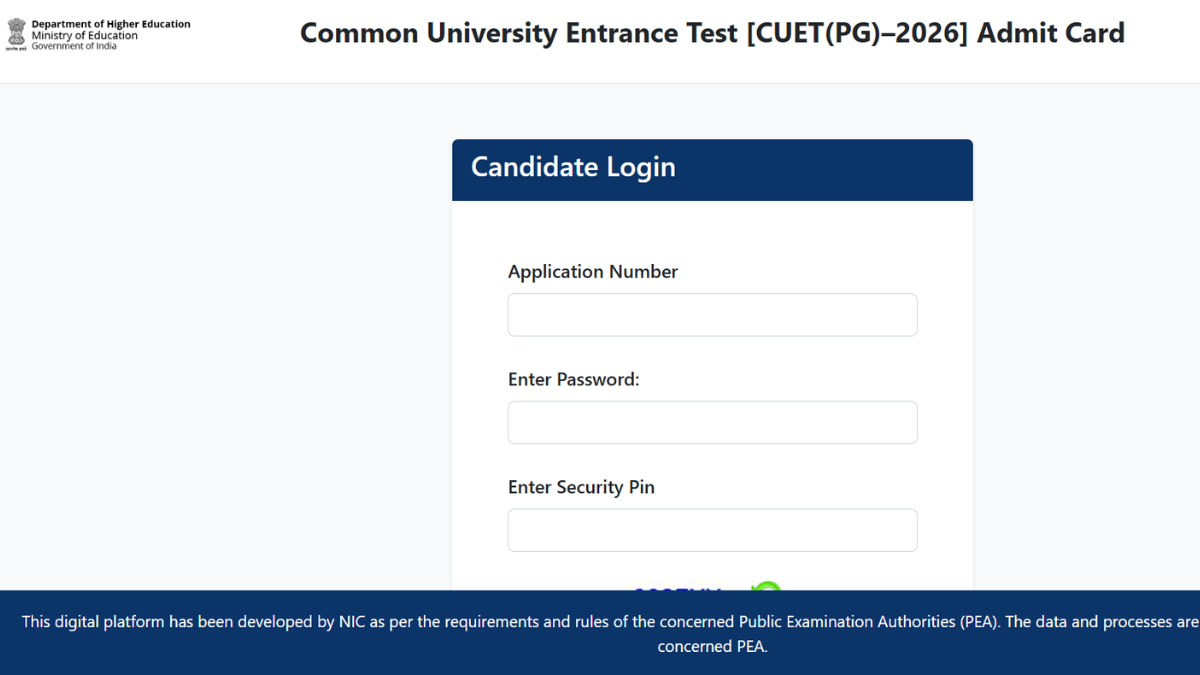Screen dimensions: 1200x675
Task: Click the Application Number label
Action: click(x=593, y=272)
